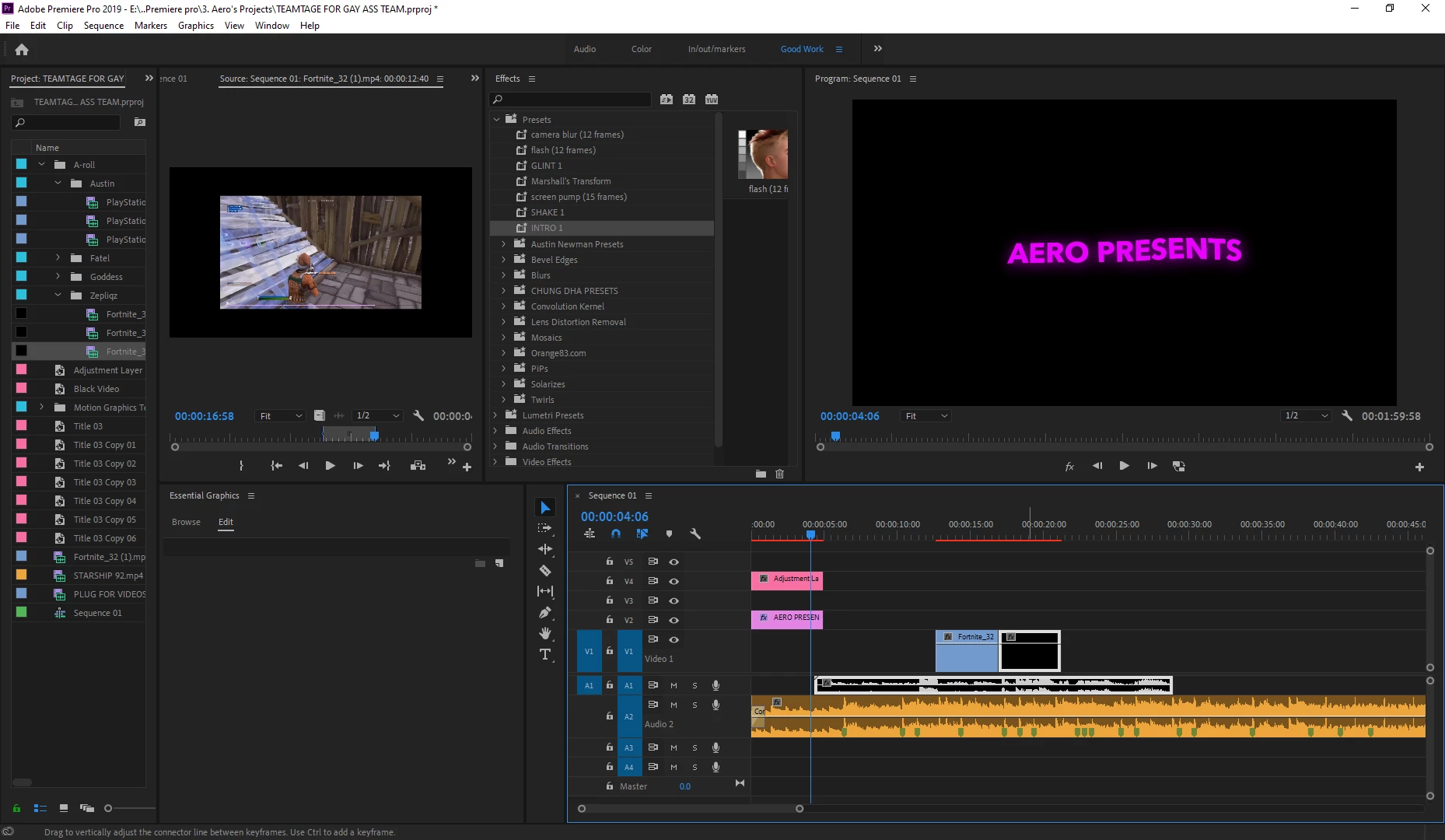Switch Project panel to icon view
Image resolution: width=1445 pixels, height=840 pixels.
64,808
